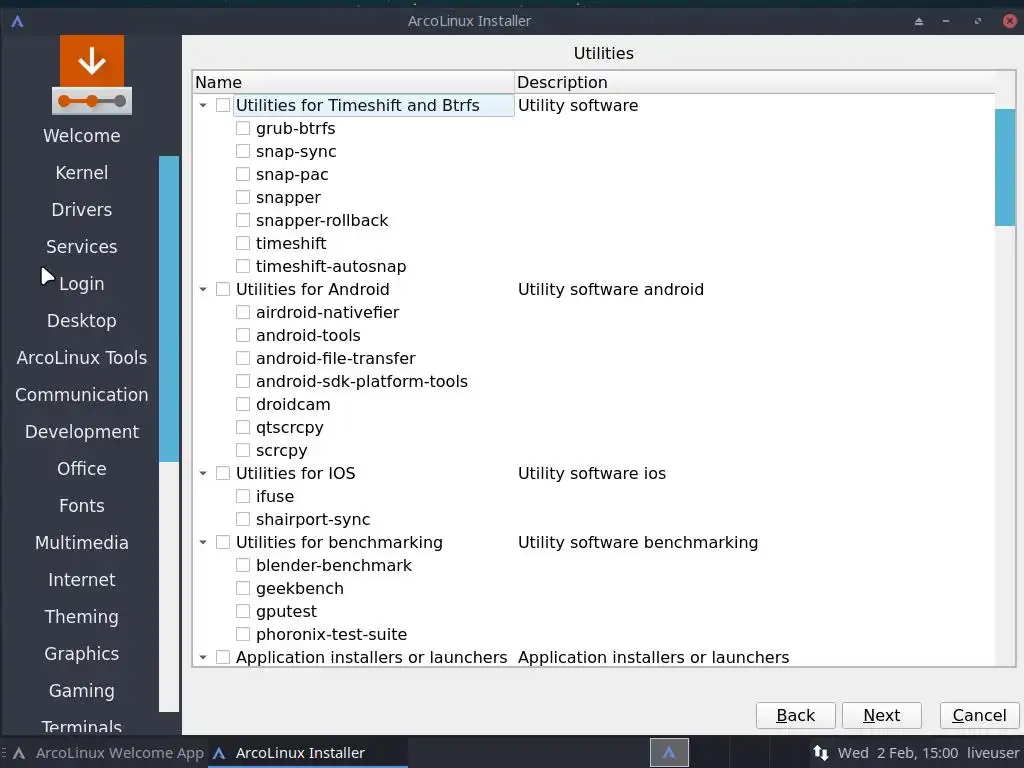Image resolution: width=1024 pixels, height=768 pixels.
Task: Collapse the Utilities for Android group
Action: [203, 289]
